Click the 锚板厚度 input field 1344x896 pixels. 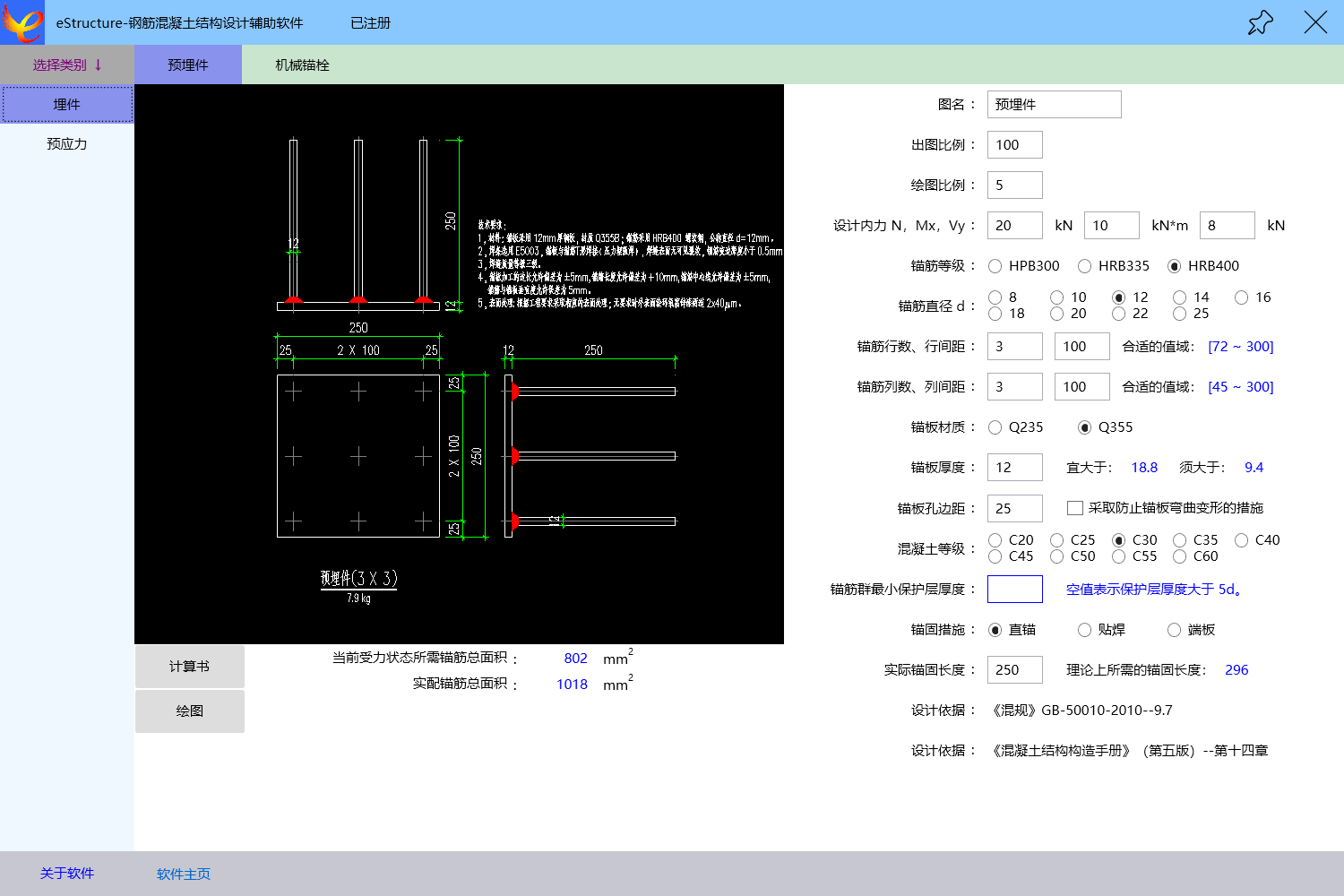click(x=1015, y=468)
